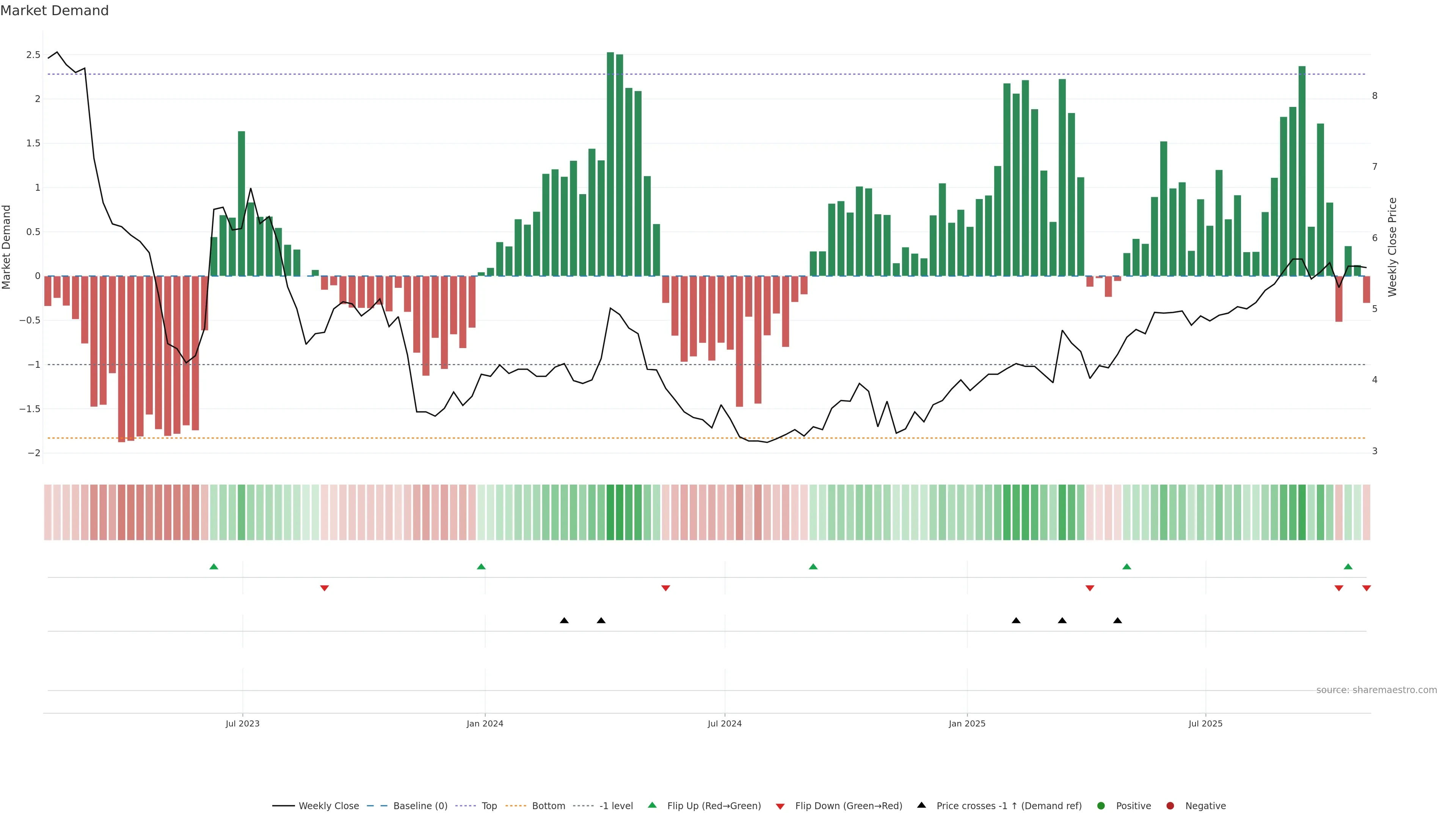Click Flip Down red triangle legend icon

tap(780, 806)
